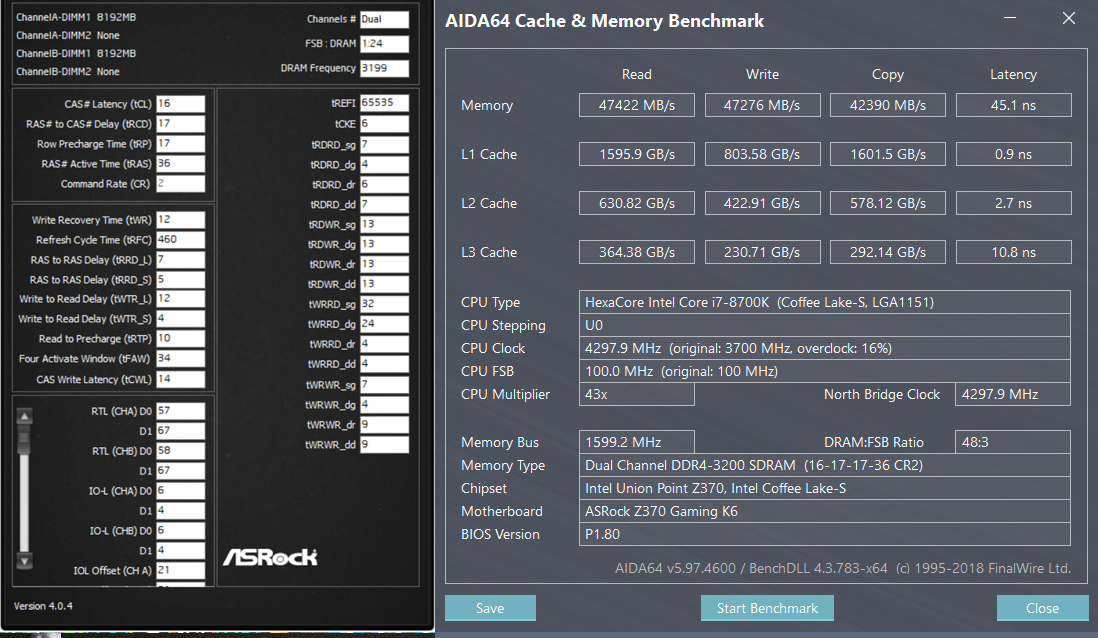Click ChannelA-DIMM1 8192MB entry
The height and width of the screenshot is (638, 1098).
point(76,17)
